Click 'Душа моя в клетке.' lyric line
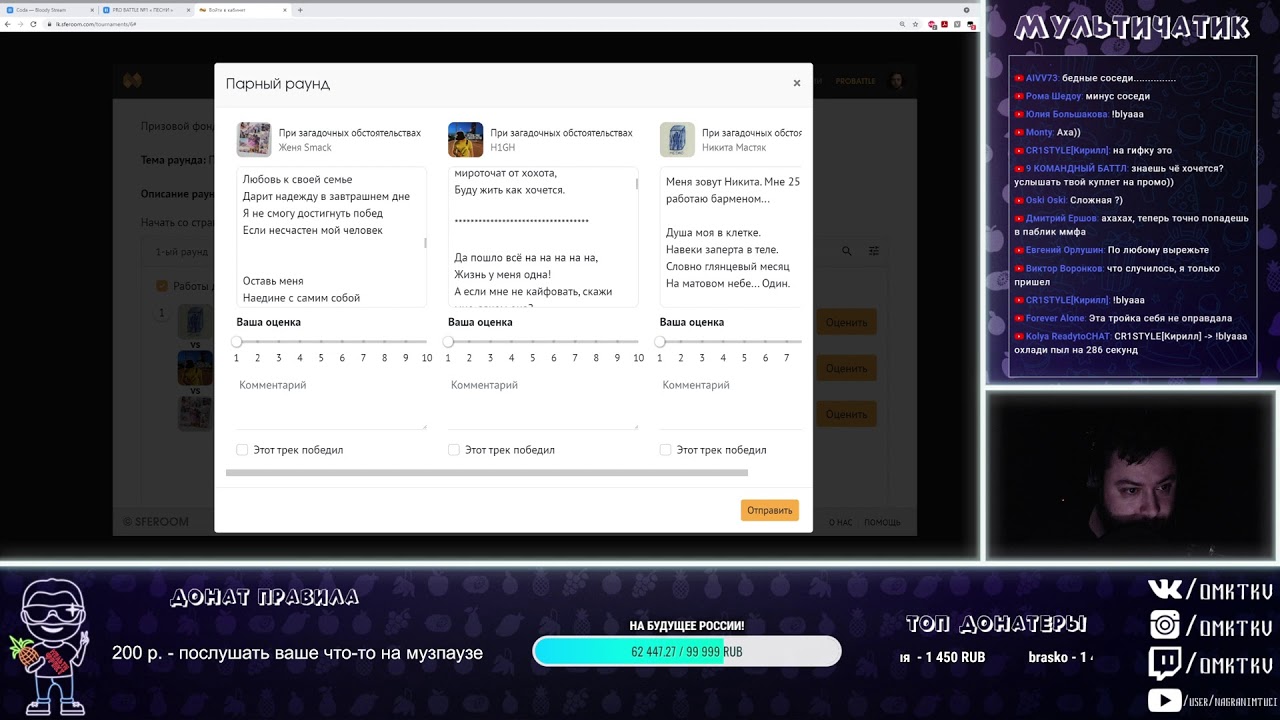Screen dimensions: 1280x720 713,232
